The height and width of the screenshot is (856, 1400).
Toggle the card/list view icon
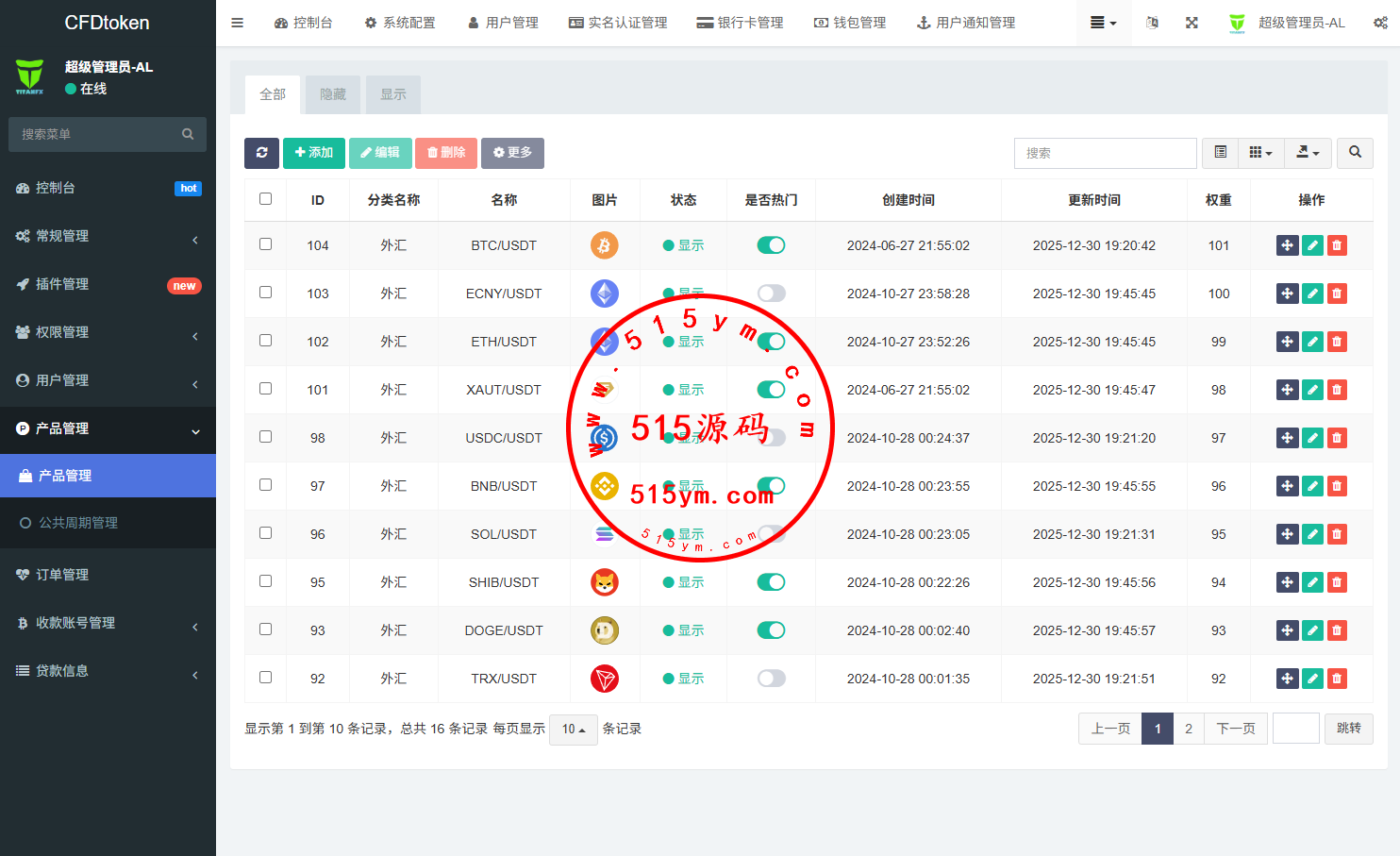coord(1220,153)
